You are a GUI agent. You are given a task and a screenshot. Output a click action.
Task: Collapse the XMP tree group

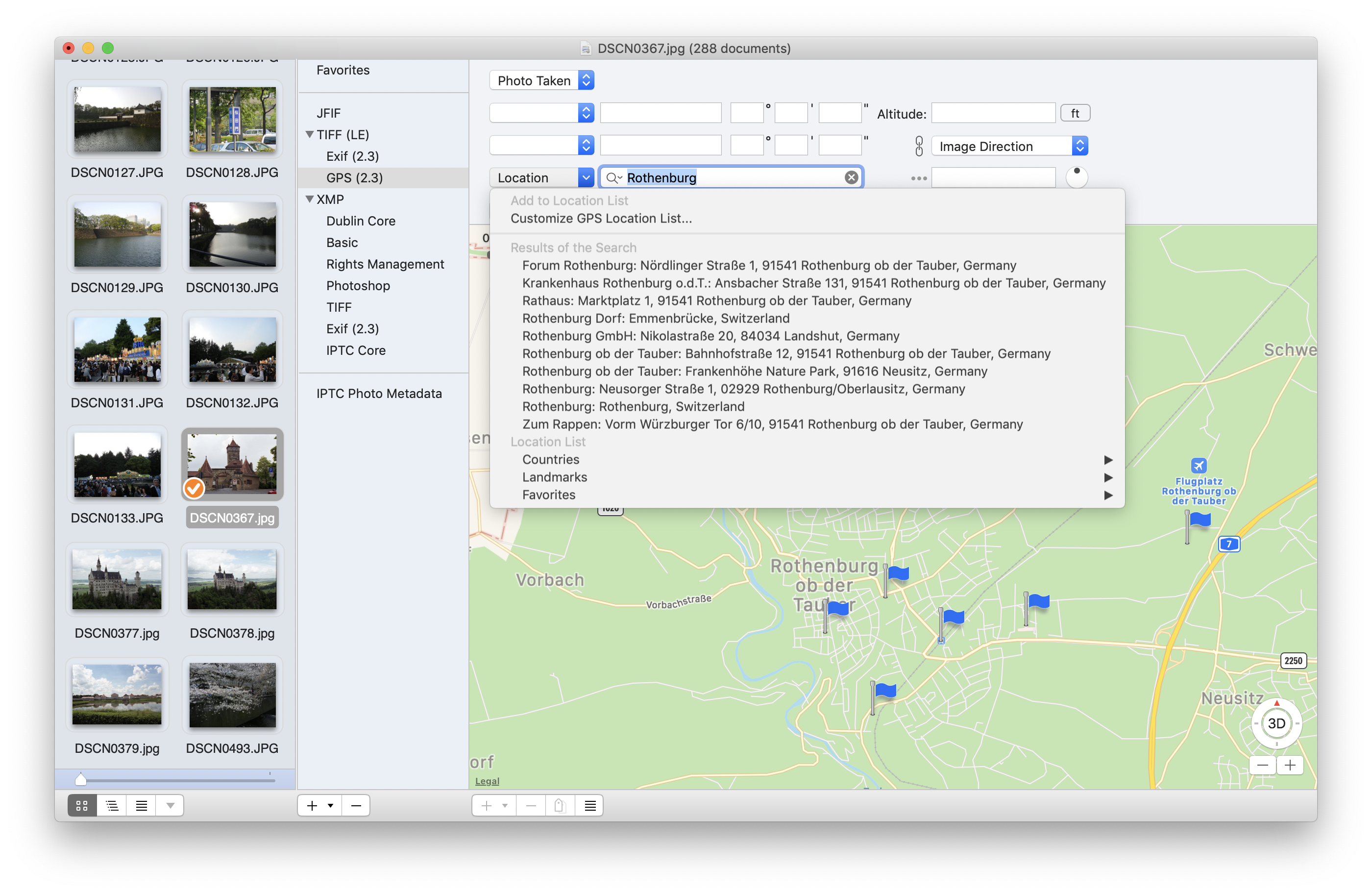pos(310,199)
